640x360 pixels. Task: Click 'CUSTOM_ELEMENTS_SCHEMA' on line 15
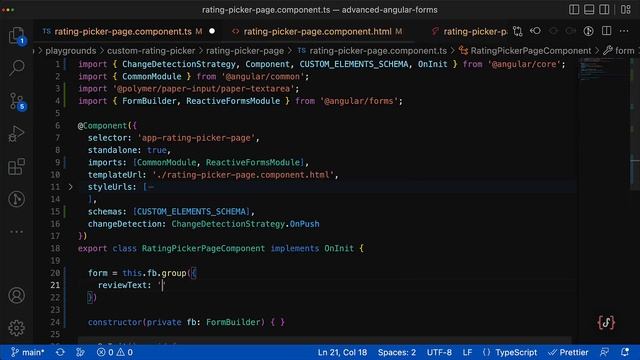191,211
